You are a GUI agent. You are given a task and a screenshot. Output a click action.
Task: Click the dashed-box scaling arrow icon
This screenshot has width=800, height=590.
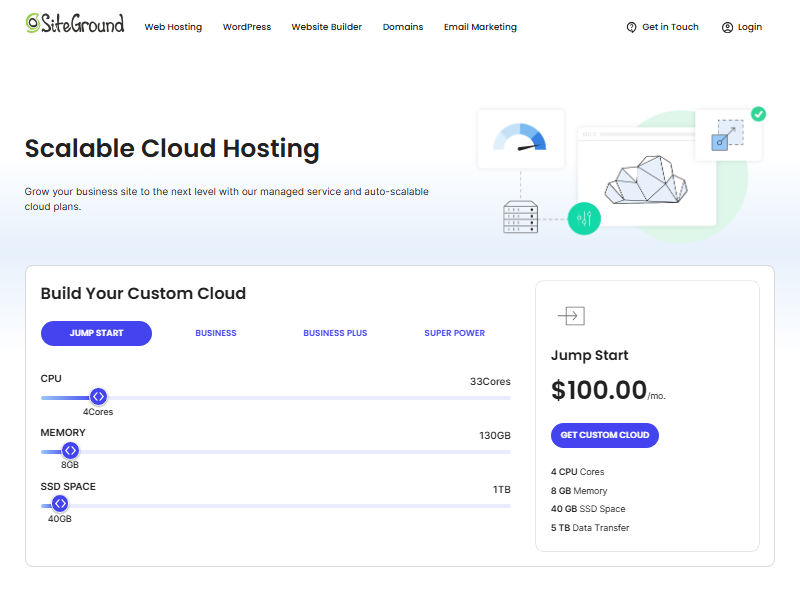click(x=728, y=136)
